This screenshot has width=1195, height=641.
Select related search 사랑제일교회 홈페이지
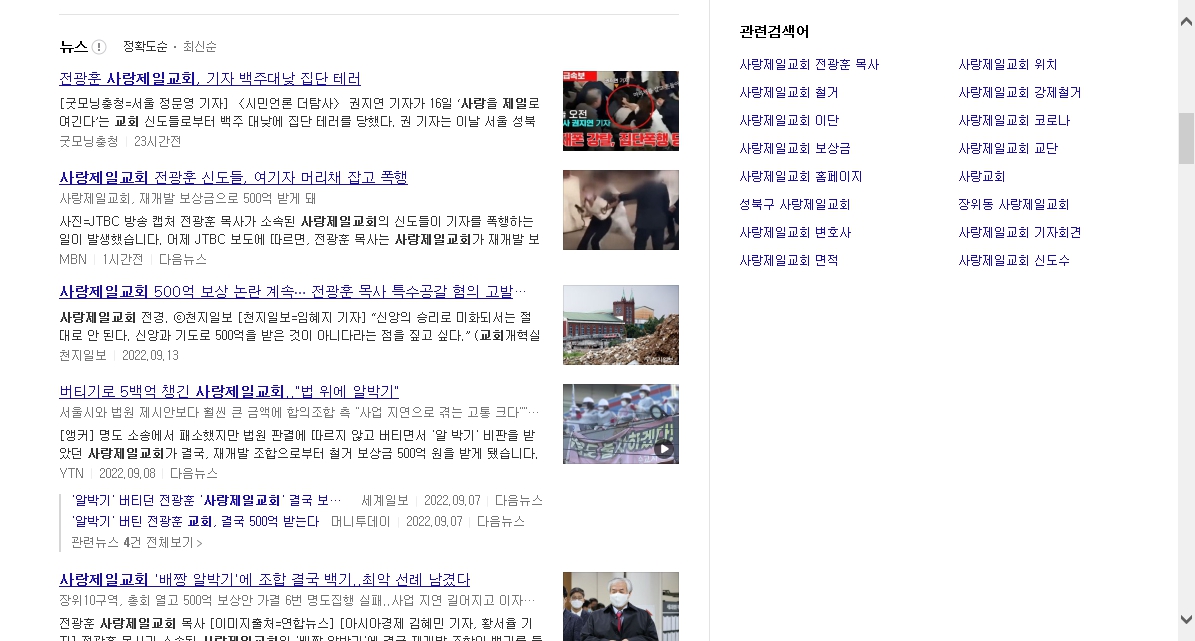click(800, 177)
